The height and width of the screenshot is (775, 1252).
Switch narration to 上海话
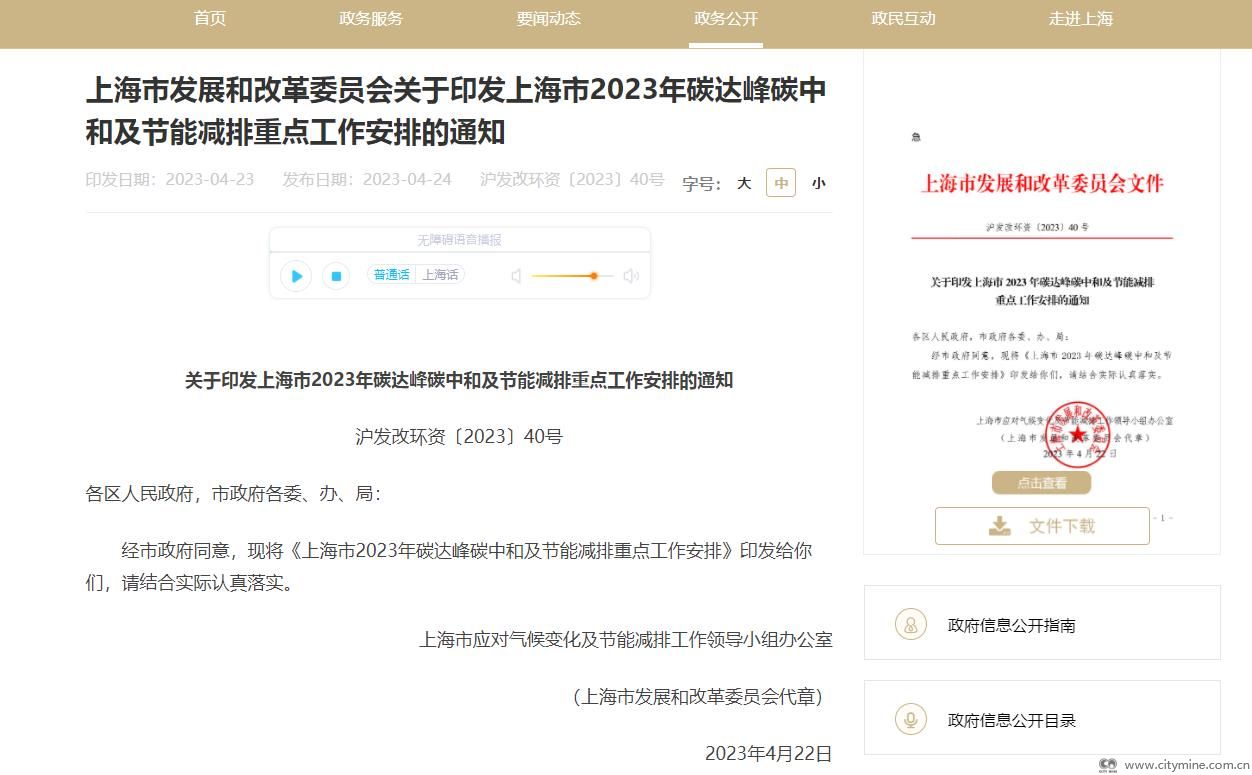[x=440, y=275]
